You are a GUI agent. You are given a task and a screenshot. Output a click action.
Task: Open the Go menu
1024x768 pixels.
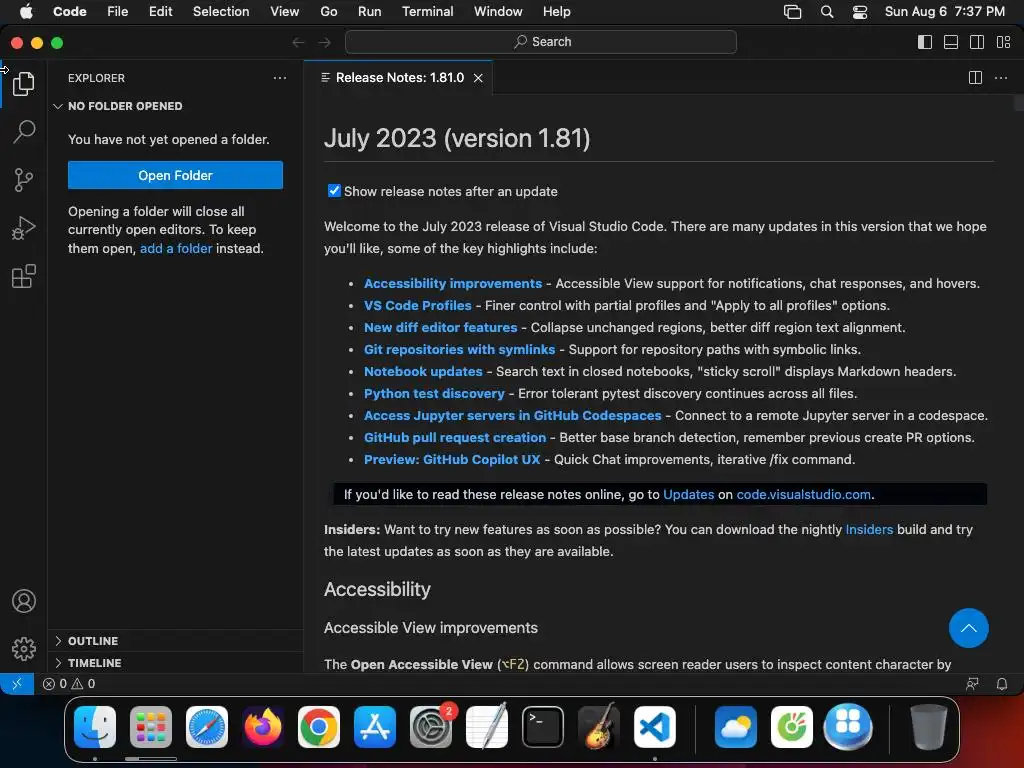click(328, 12)
